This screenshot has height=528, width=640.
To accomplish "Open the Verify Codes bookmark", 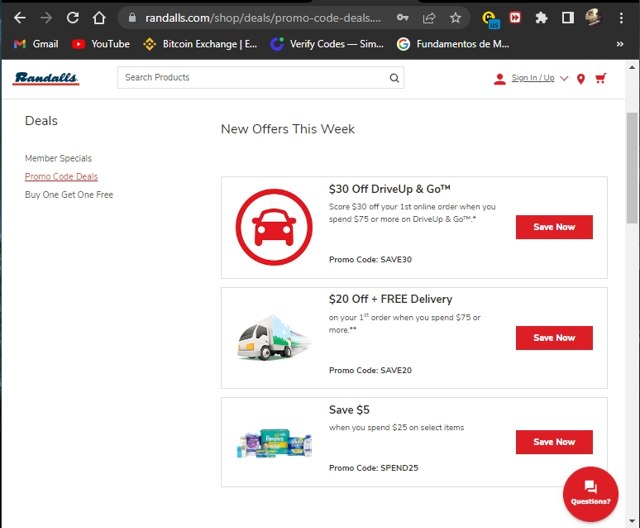I will [327, 44].
